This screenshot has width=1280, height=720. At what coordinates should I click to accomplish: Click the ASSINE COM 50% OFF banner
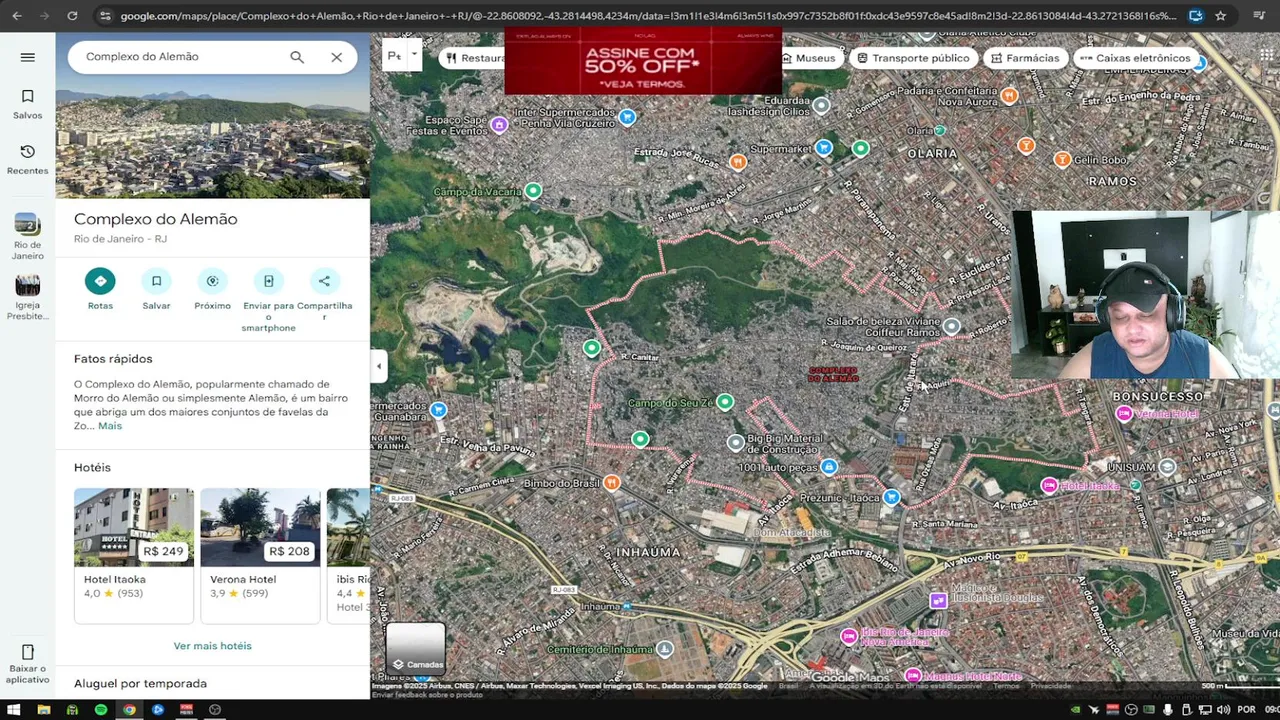[643, 62]
